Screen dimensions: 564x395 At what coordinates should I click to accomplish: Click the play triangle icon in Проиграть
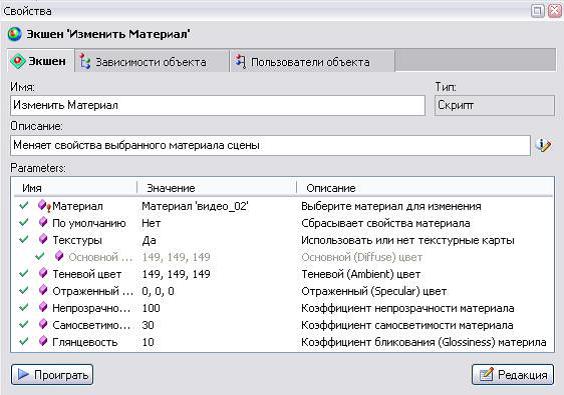click(x=23, y=374)
